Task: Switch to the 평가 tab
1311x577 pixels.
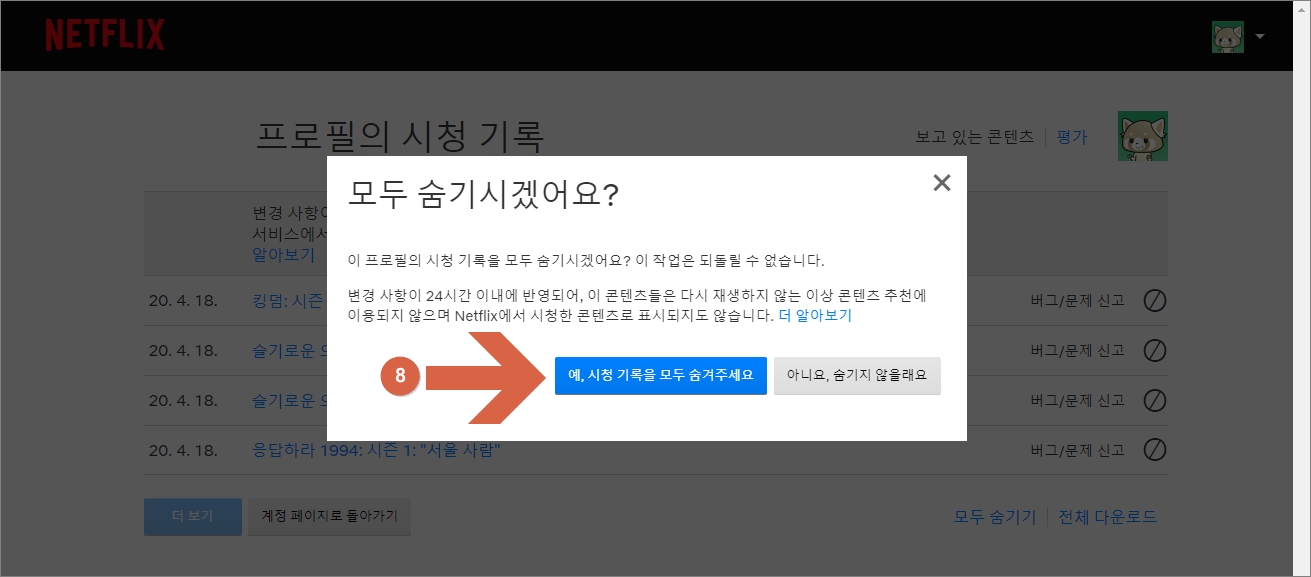Action: 1072,138
